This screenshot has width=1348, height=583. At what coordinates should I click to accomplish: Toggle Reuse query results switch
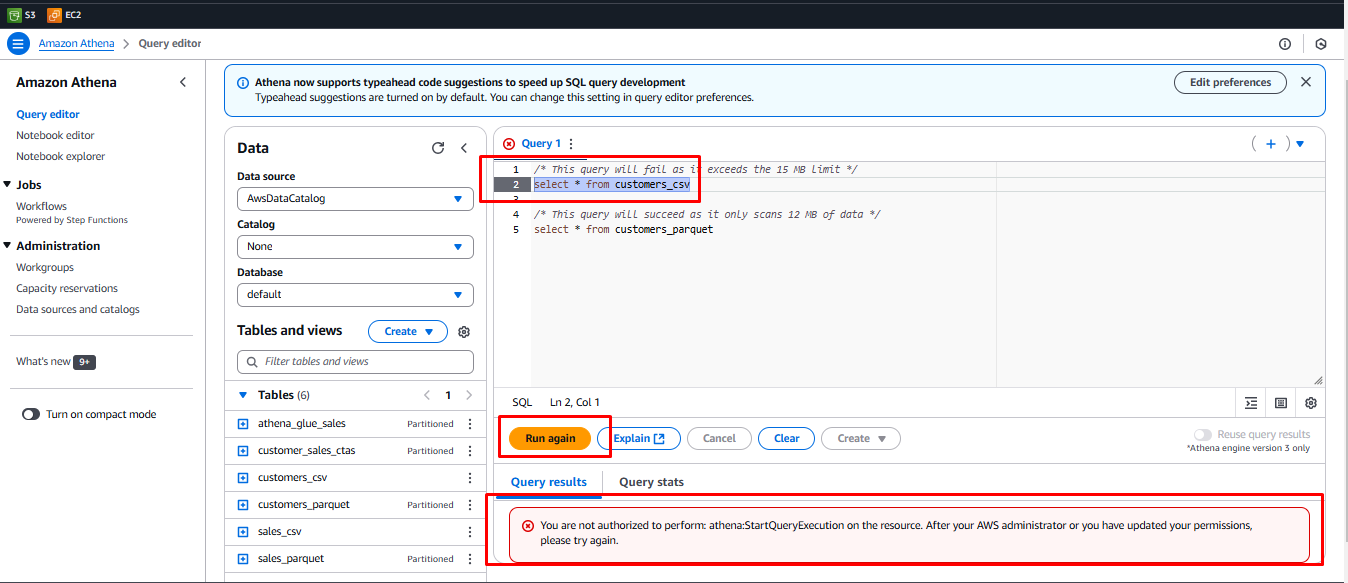pyautogui.click(x=1202, y=435)
